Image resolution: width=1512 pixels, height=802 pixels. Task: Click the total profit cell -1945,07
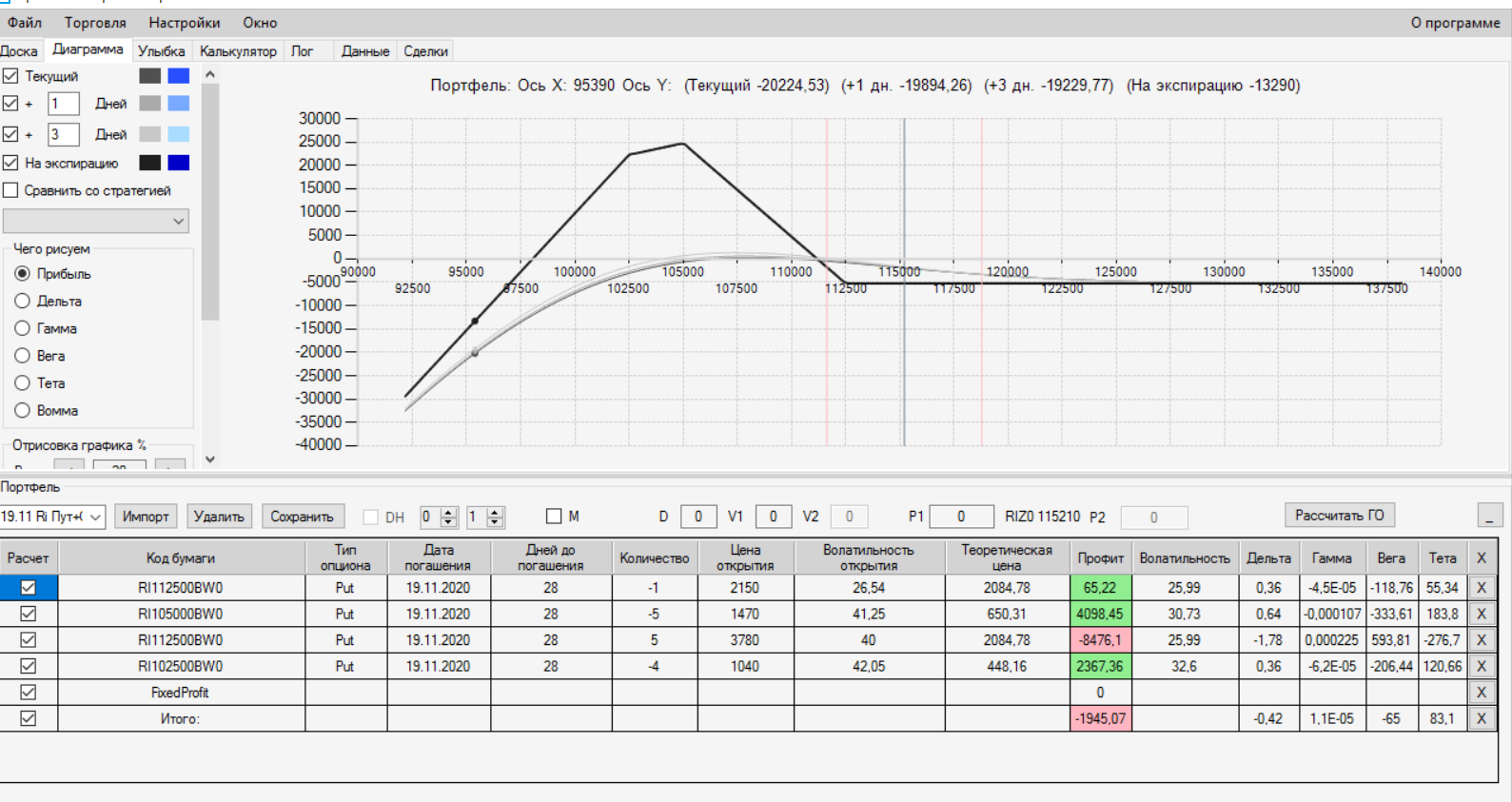click(1101, 718)
